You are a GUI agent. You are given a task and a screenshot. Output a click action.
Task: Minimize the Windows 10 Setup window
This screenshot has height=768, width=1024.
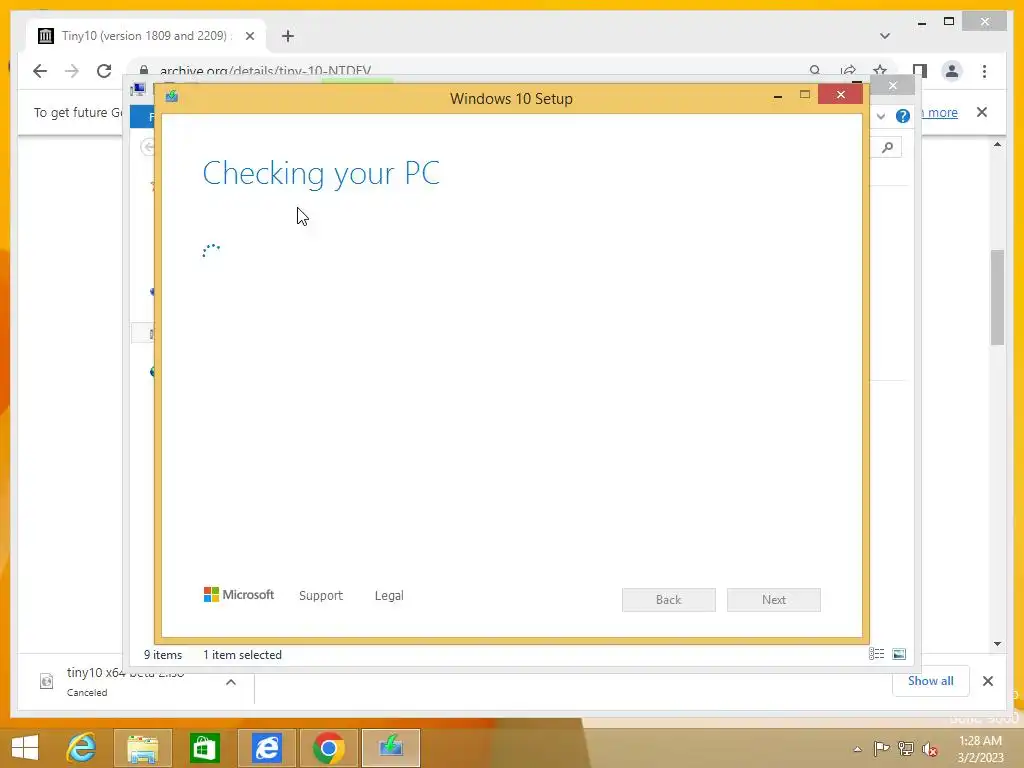[778, 96]
